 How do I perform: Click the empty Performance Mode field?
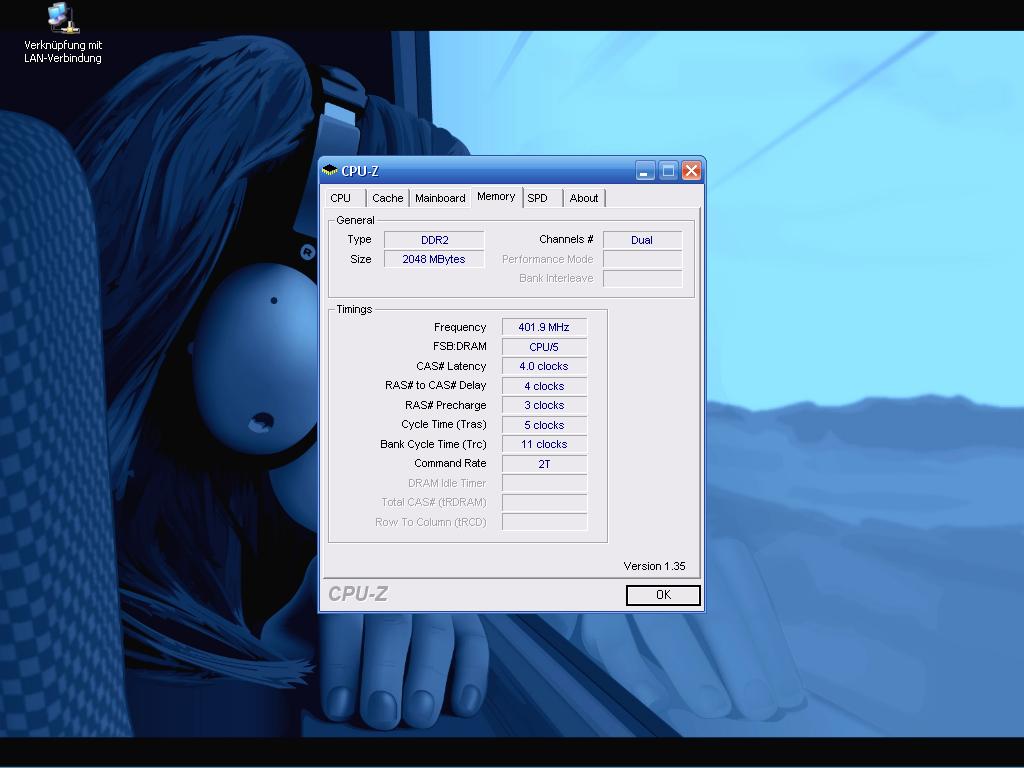[642, 259]
